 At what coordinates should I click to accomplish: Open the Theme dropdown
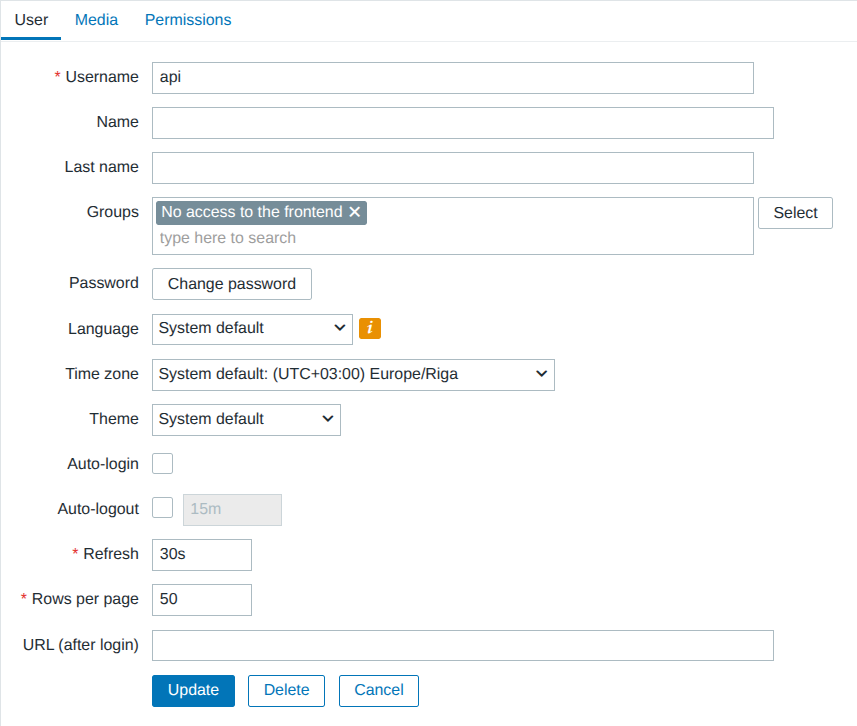point(246,419)
